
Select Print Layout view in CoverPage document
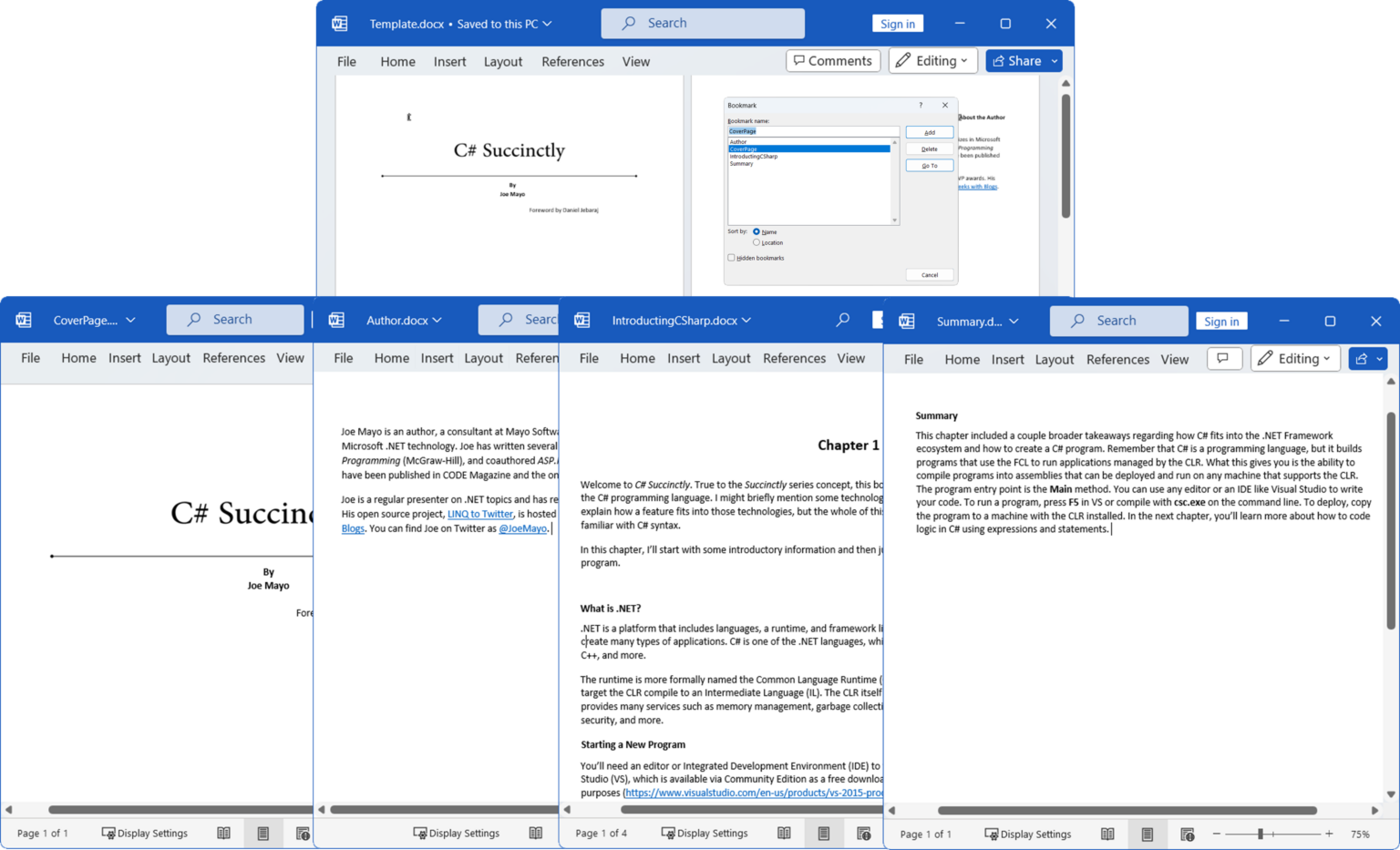pyautogui.click(x=263, y=833)
